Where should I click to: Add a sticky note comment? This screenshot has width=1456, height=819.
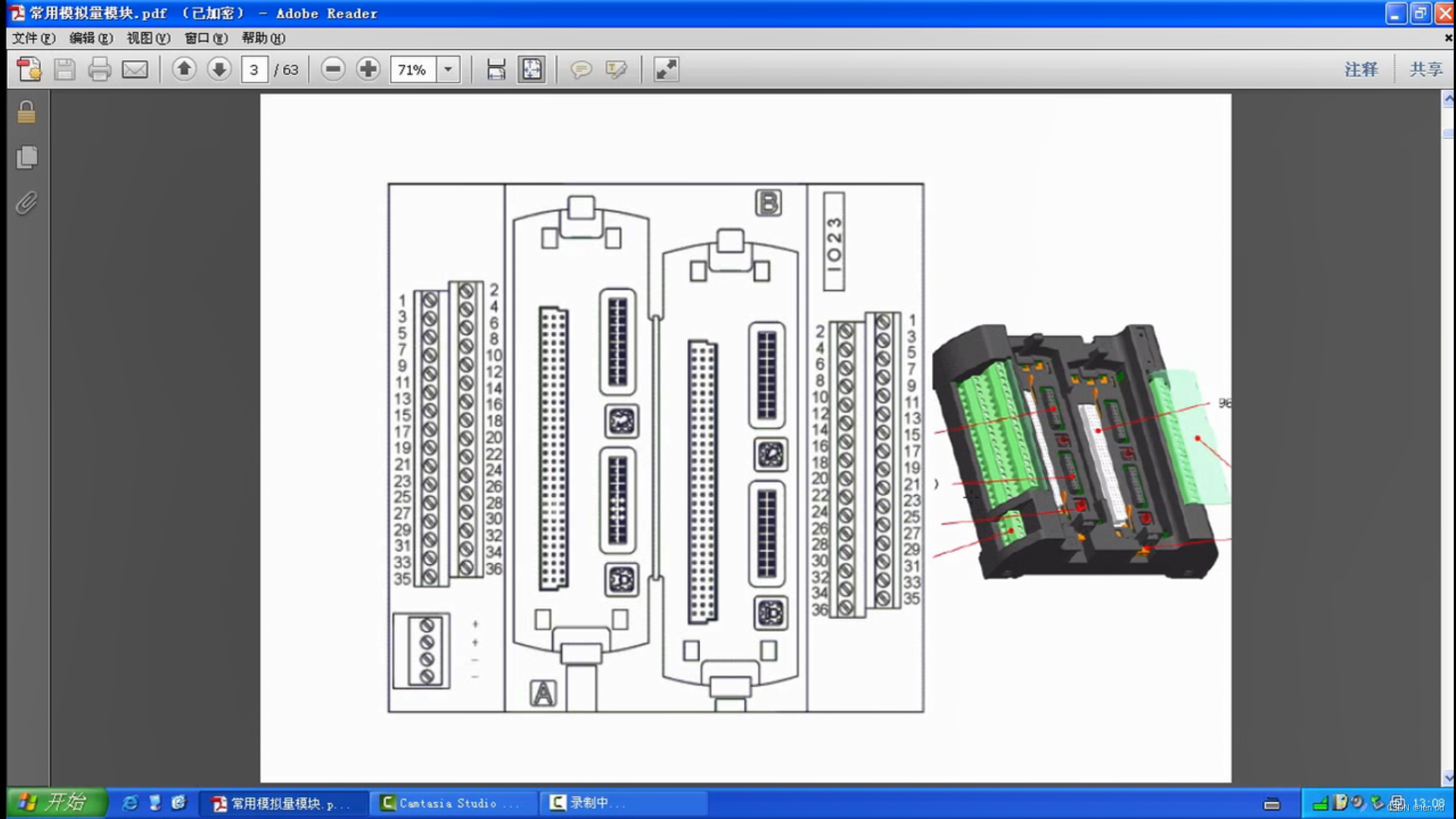[x=581, y=70]
